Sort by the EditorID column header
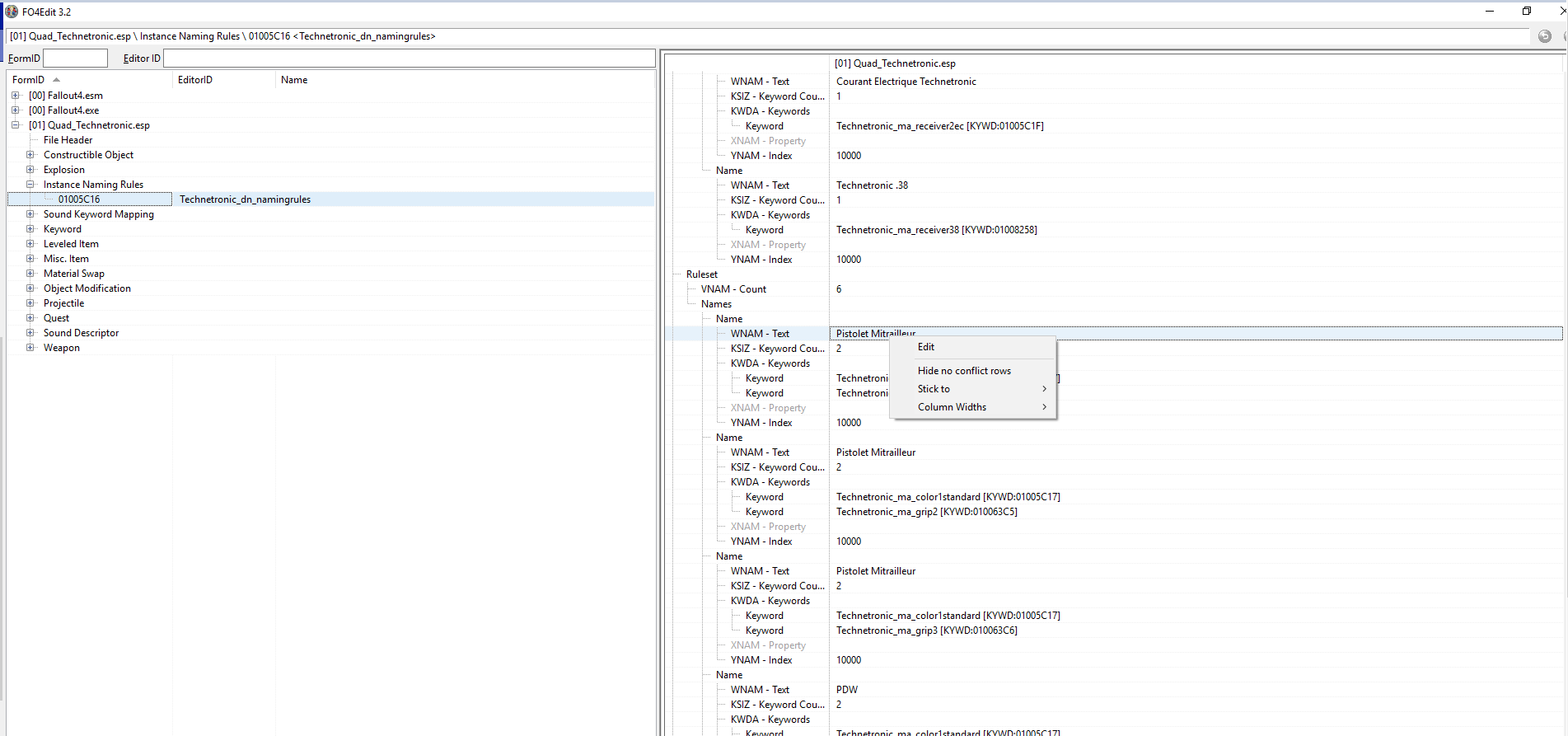The height and width of the screenshot is (736, 1568). click(x=224, y=80)
